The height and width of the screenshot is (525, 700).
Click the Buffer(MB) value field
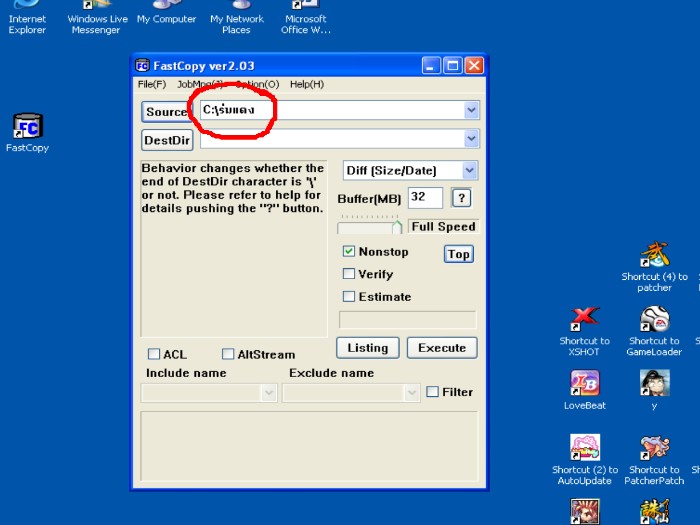point(425,197)
